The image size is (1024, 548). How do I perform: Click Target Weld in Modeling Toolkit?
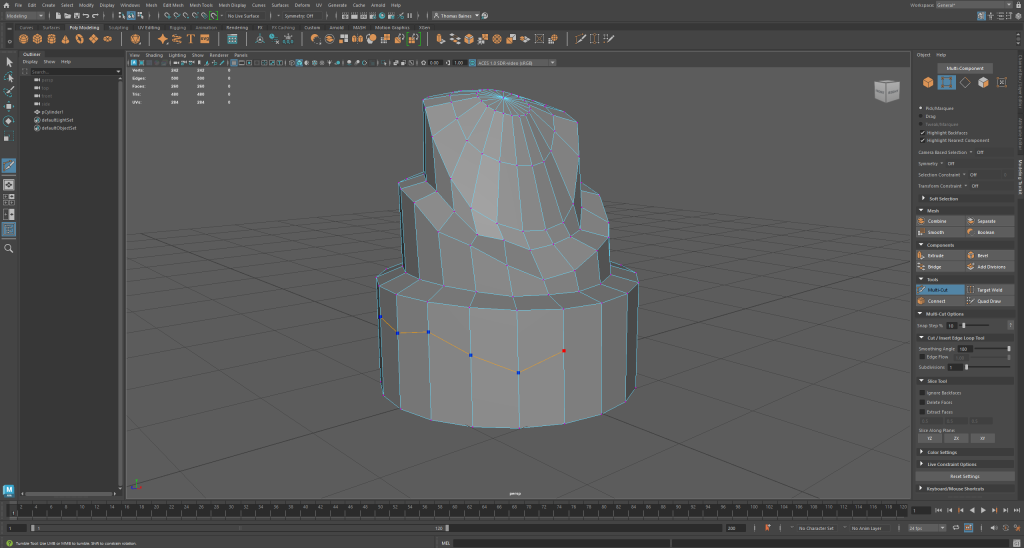[x=988, y=290]
